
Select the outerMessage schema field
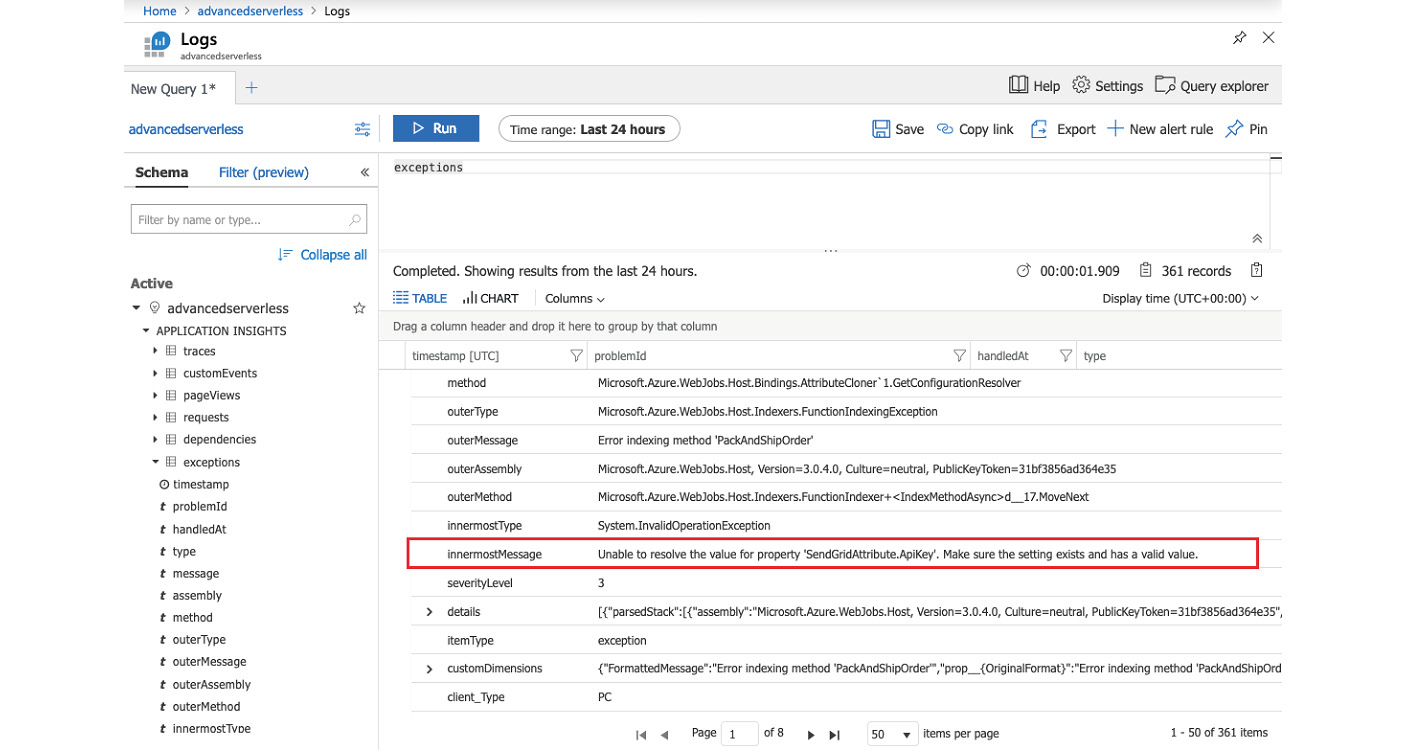[x=209, y=661]
